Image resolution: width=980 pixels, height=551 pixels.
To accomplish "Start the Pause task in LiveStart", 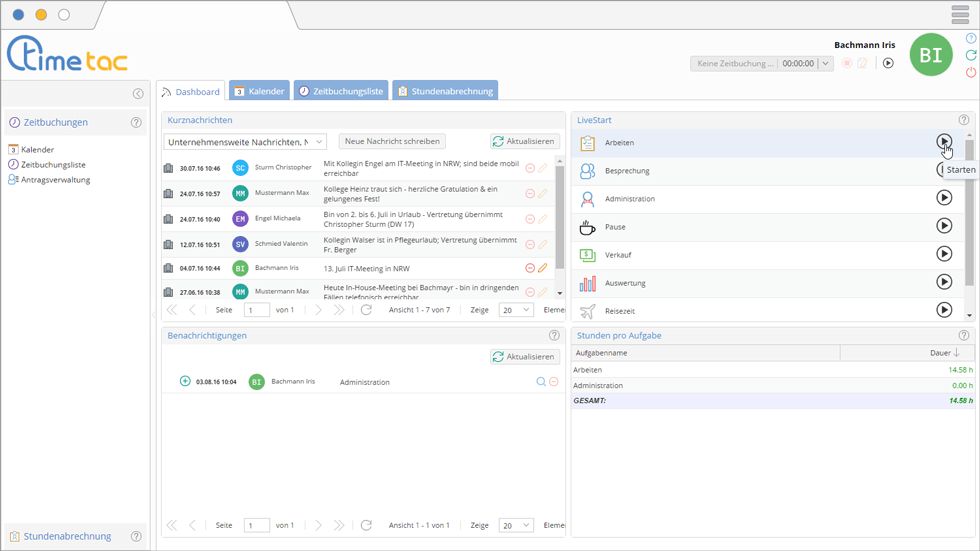I will pyautogui.click(x=943, y=226).
